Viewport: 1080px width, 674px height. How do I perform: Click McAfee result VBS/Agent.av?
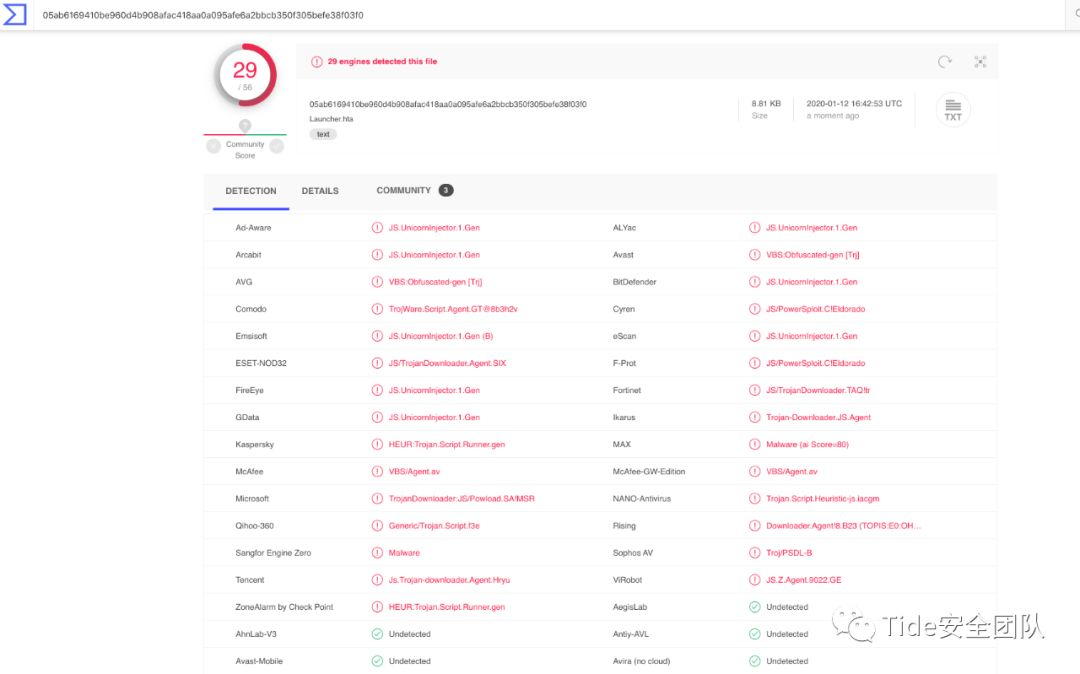tap(414, 472)
